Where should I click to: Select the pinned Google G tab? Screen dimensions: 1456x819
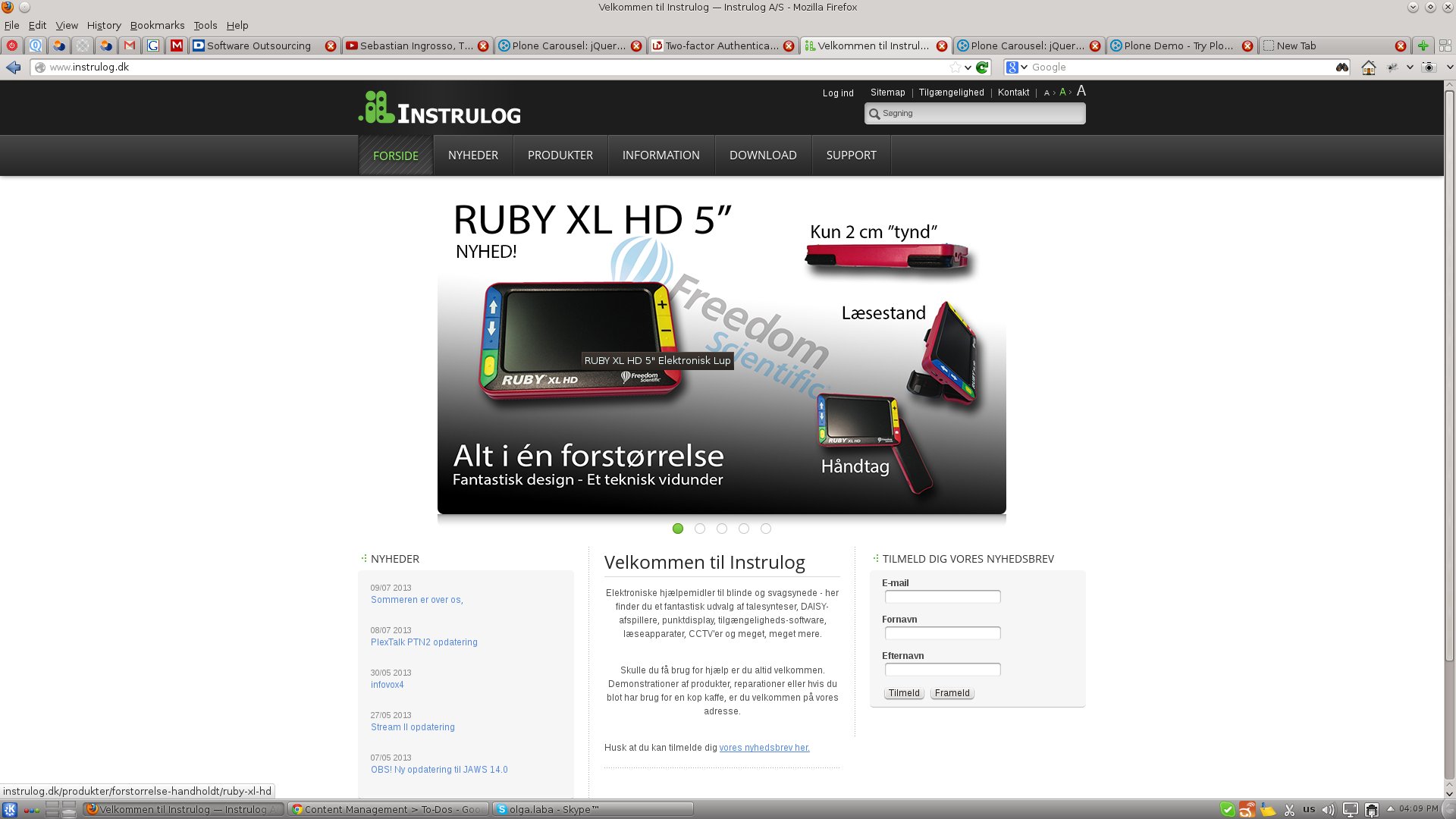pyautogui.click(x=153, y=45)
